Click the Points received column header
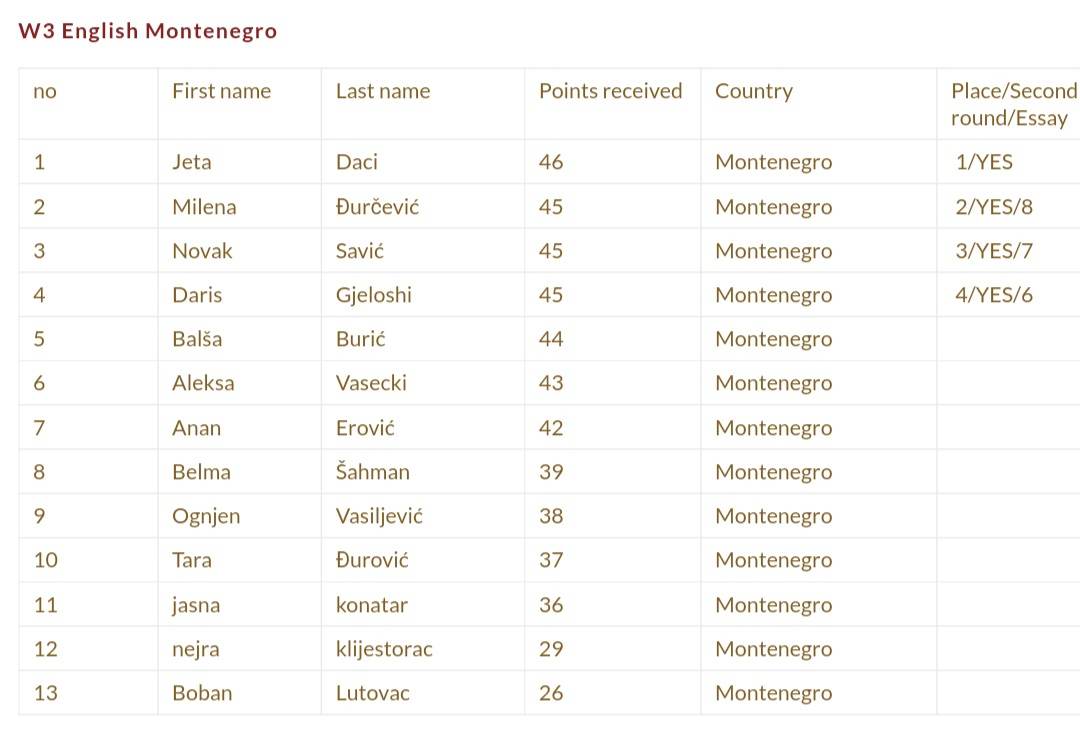1080x752 pixels. click(610, 91)
